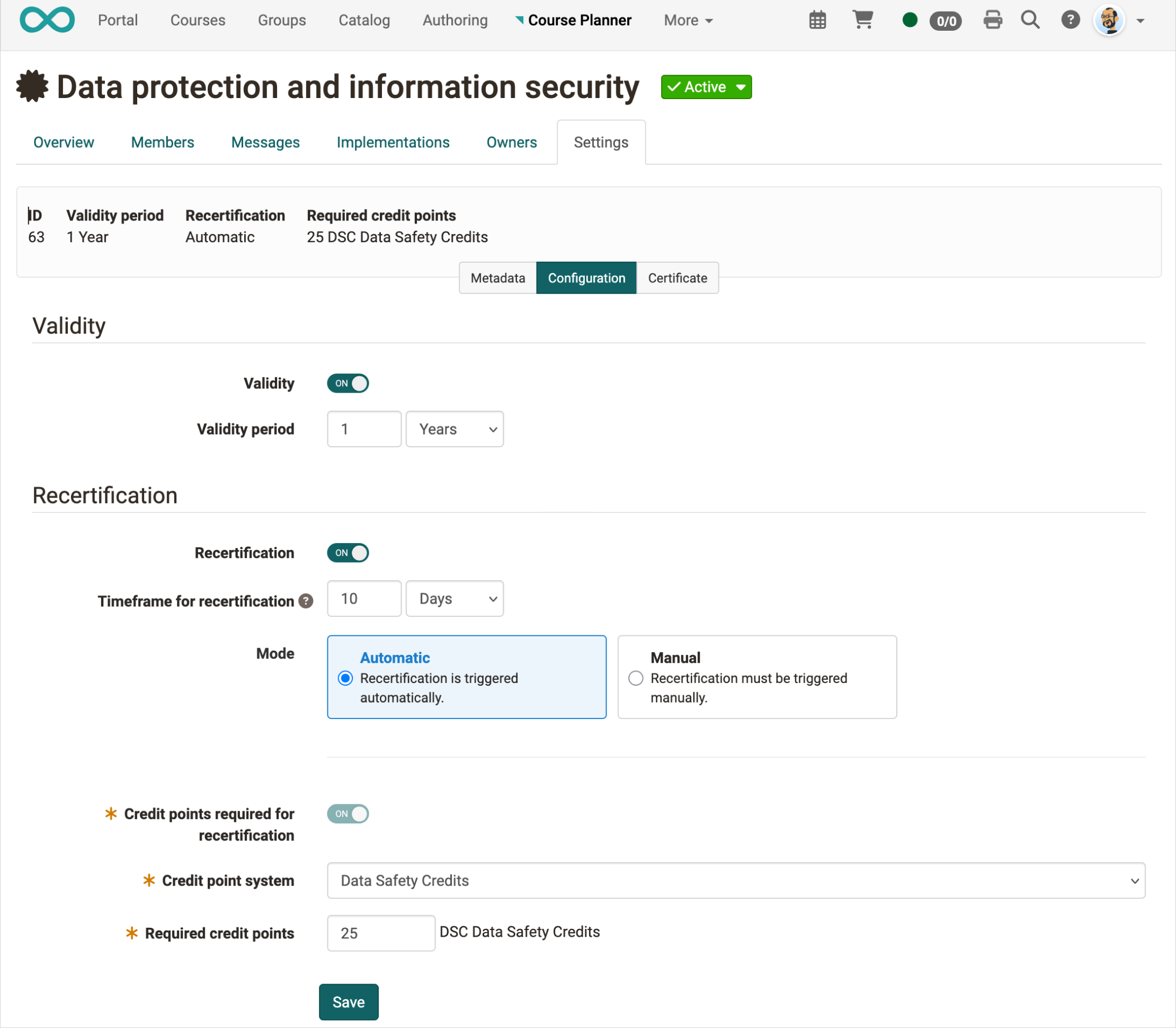This screenshot has height=1028, width=1176.
Task: Toggle the Validity switch off
Action: click(x=348, y=383)
